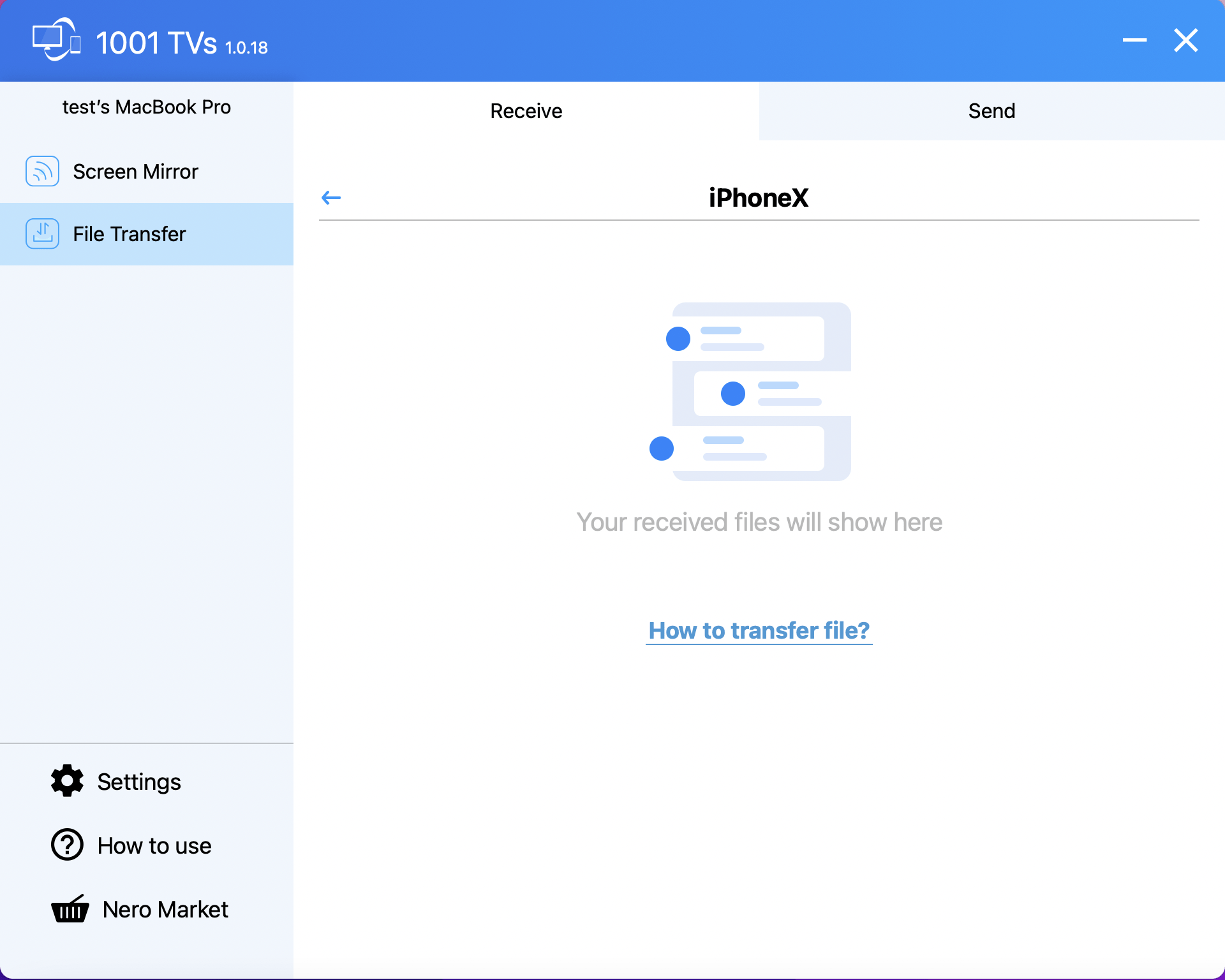Switch to the Receive tab
Screen dimensions: 1225x980
coord(526,111)
